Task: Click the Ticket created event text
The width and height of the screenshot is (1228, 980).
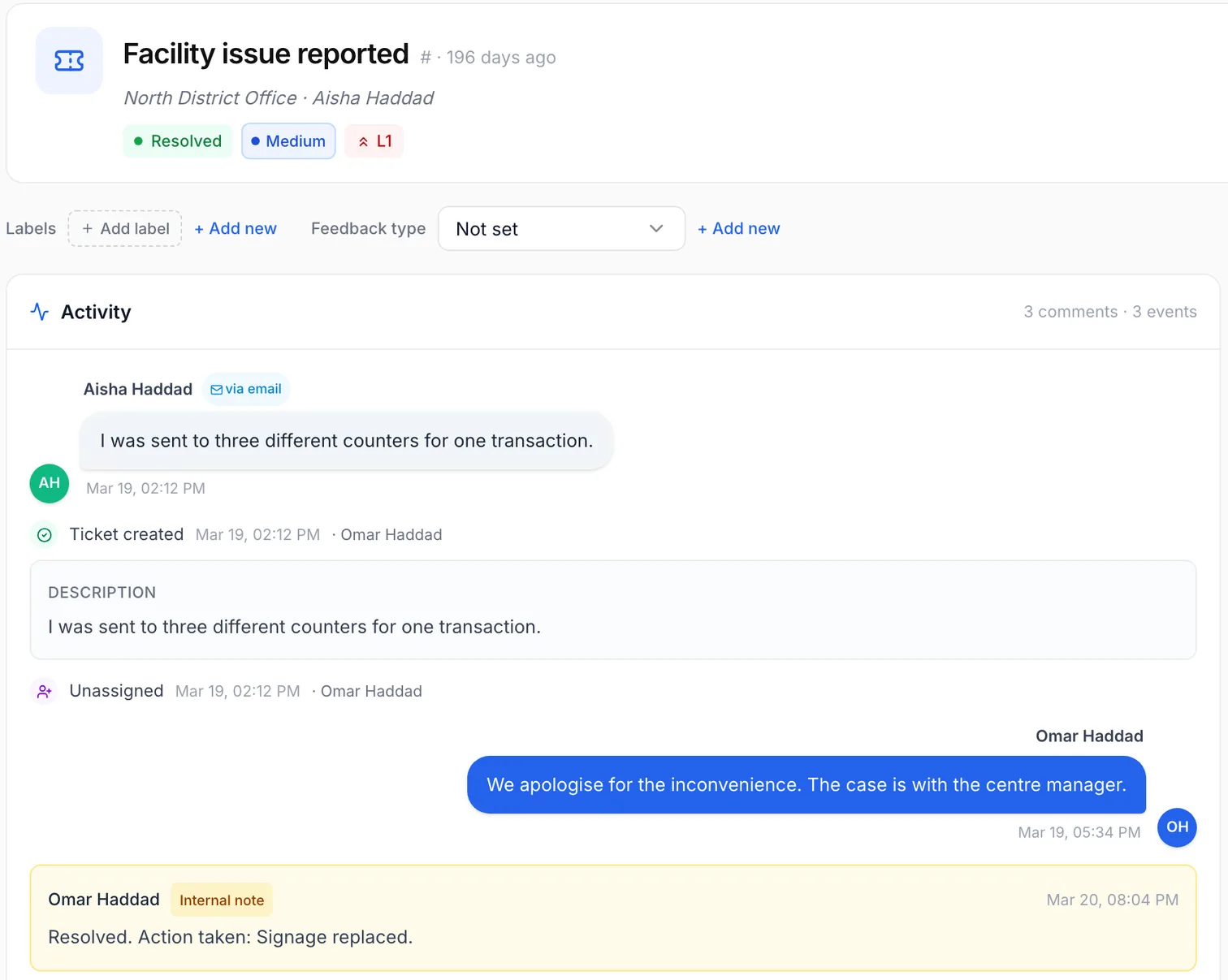Action: pyautogui.click(x=127, y=535)
